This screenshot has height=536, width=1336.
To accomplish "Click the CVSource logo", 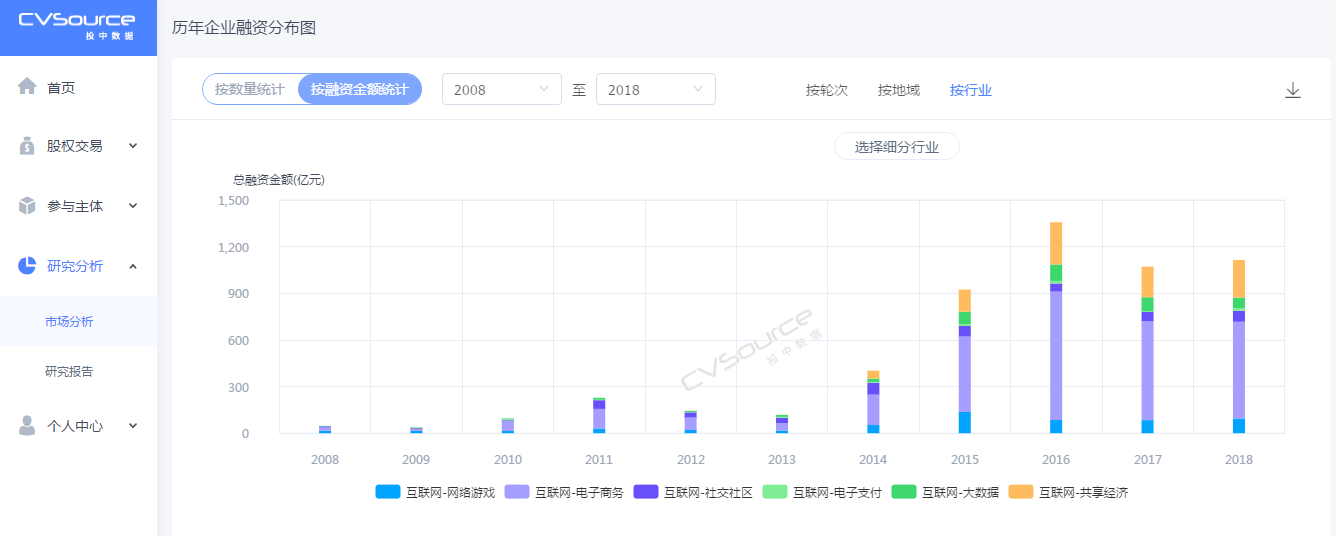I will 77,26.
